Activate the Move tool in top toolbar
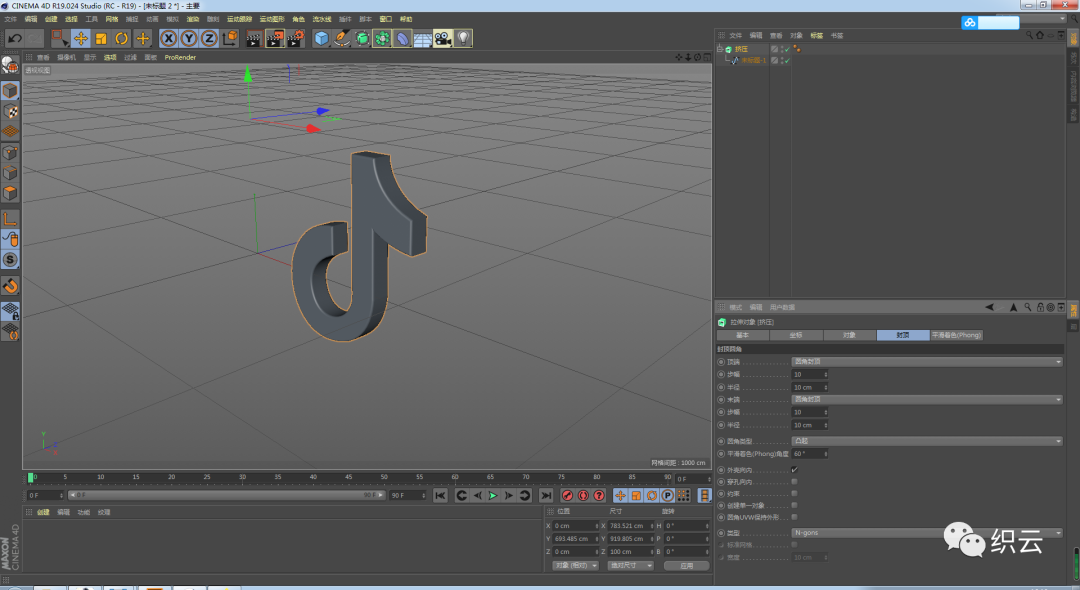 coord(81,39)
